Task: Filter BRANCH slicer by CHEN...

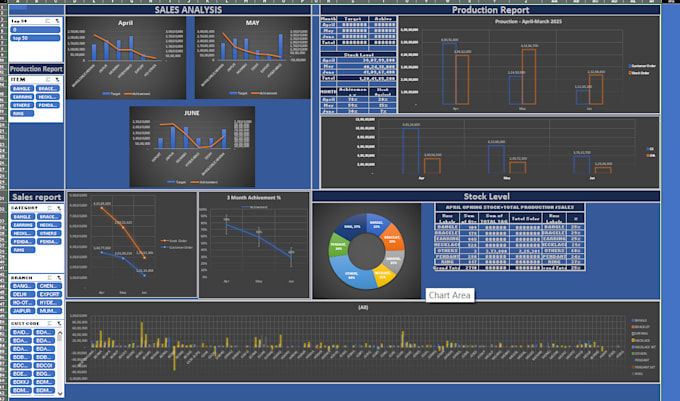Action: (x=49, y=286)
